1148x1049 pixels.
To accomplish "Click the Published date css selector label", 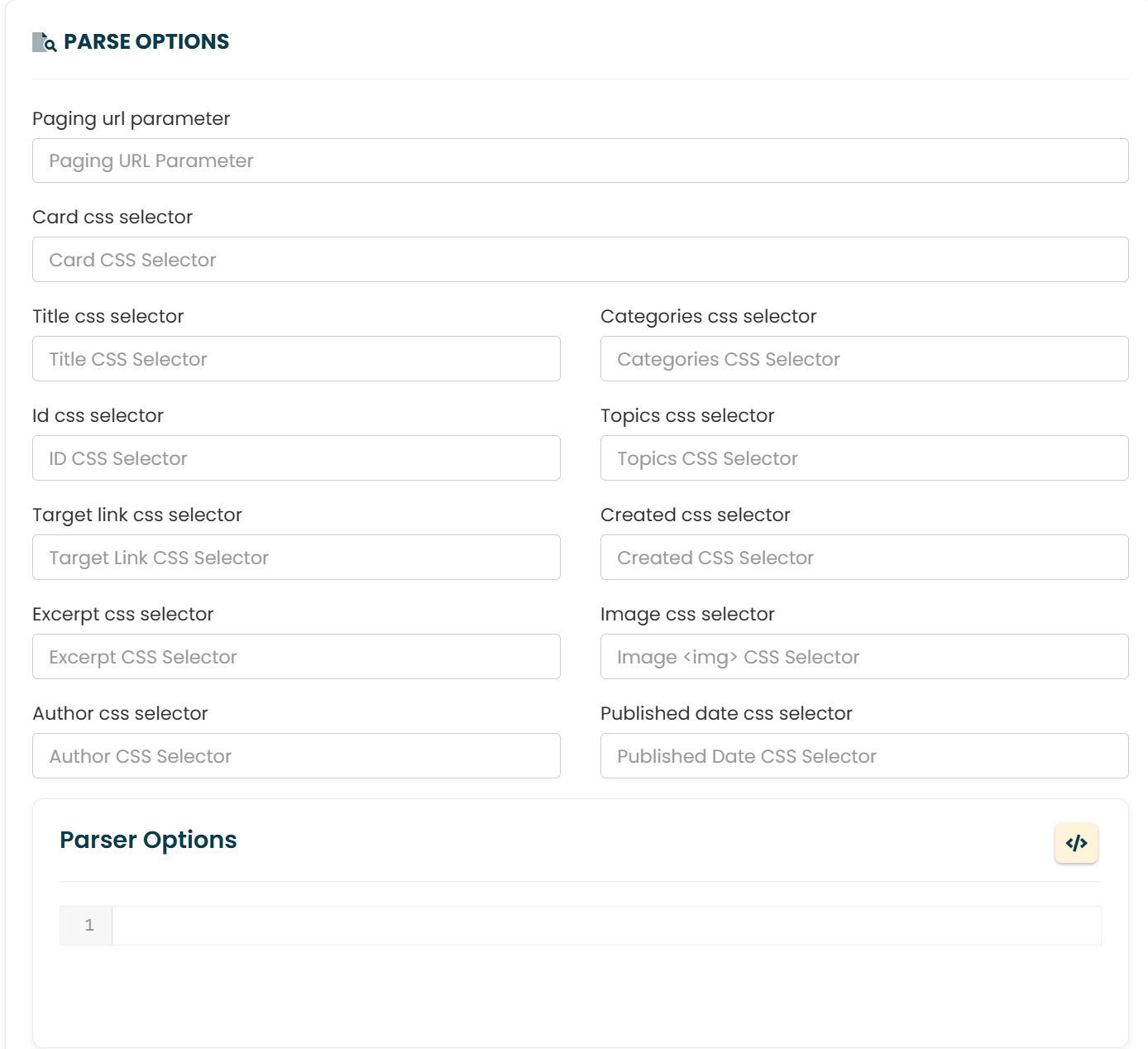I will pyautogui.click(x=726, y=713).
